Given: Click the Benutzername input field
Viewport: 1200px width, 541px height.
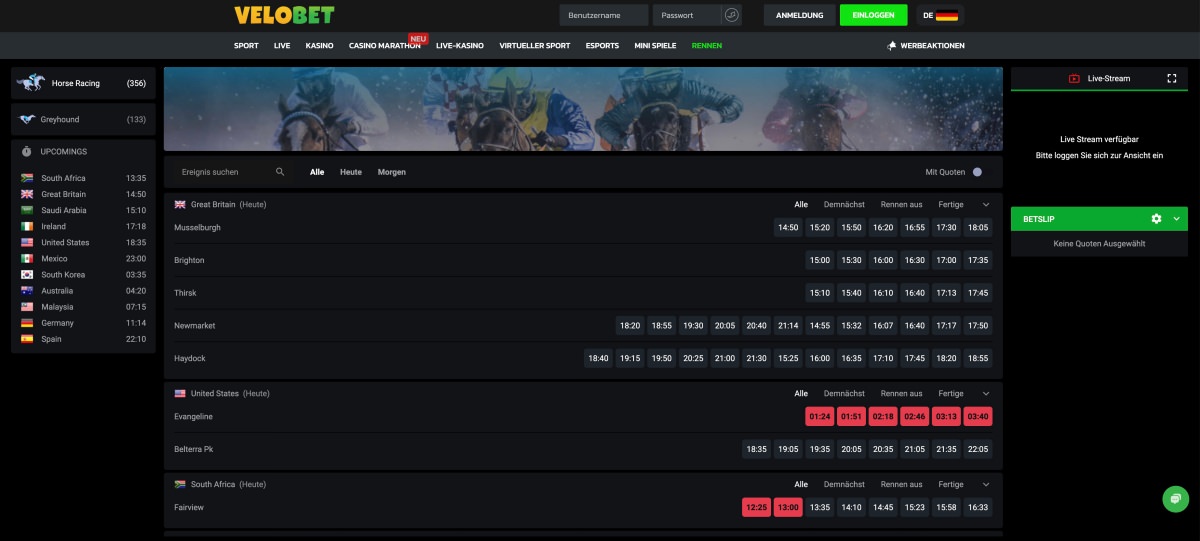Looking at the screenshot, I should pyautogui.click(x=604, y=15).
